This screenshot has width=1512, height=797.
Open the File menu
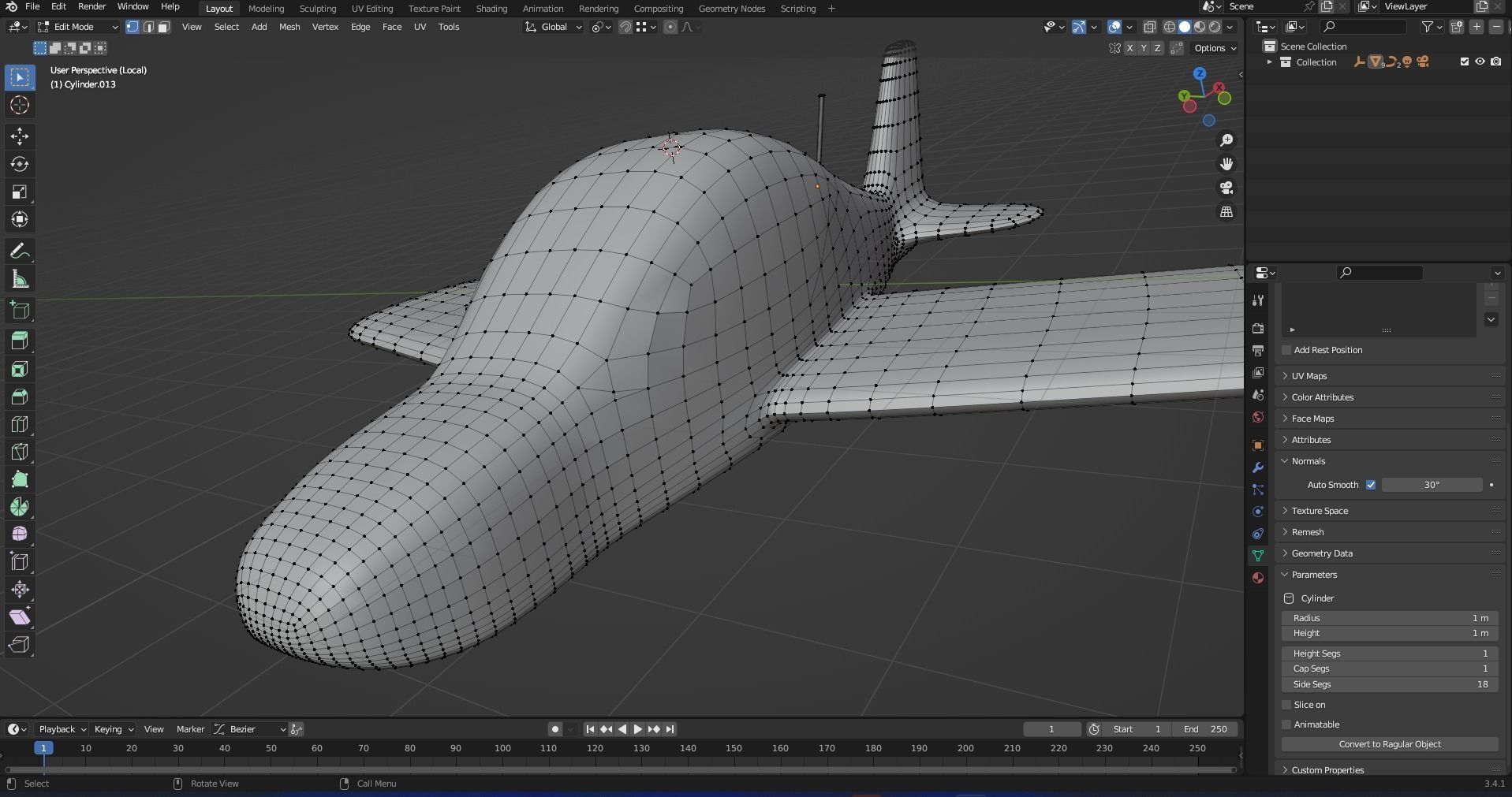coord(32,6)
